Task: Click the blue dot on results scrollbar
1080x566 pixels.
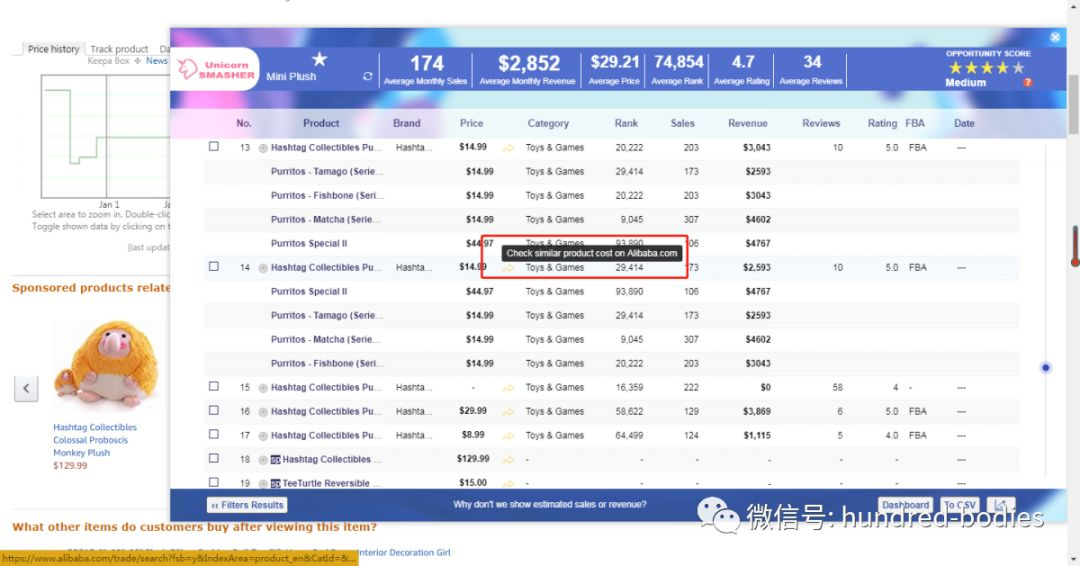Action: 1046,368
